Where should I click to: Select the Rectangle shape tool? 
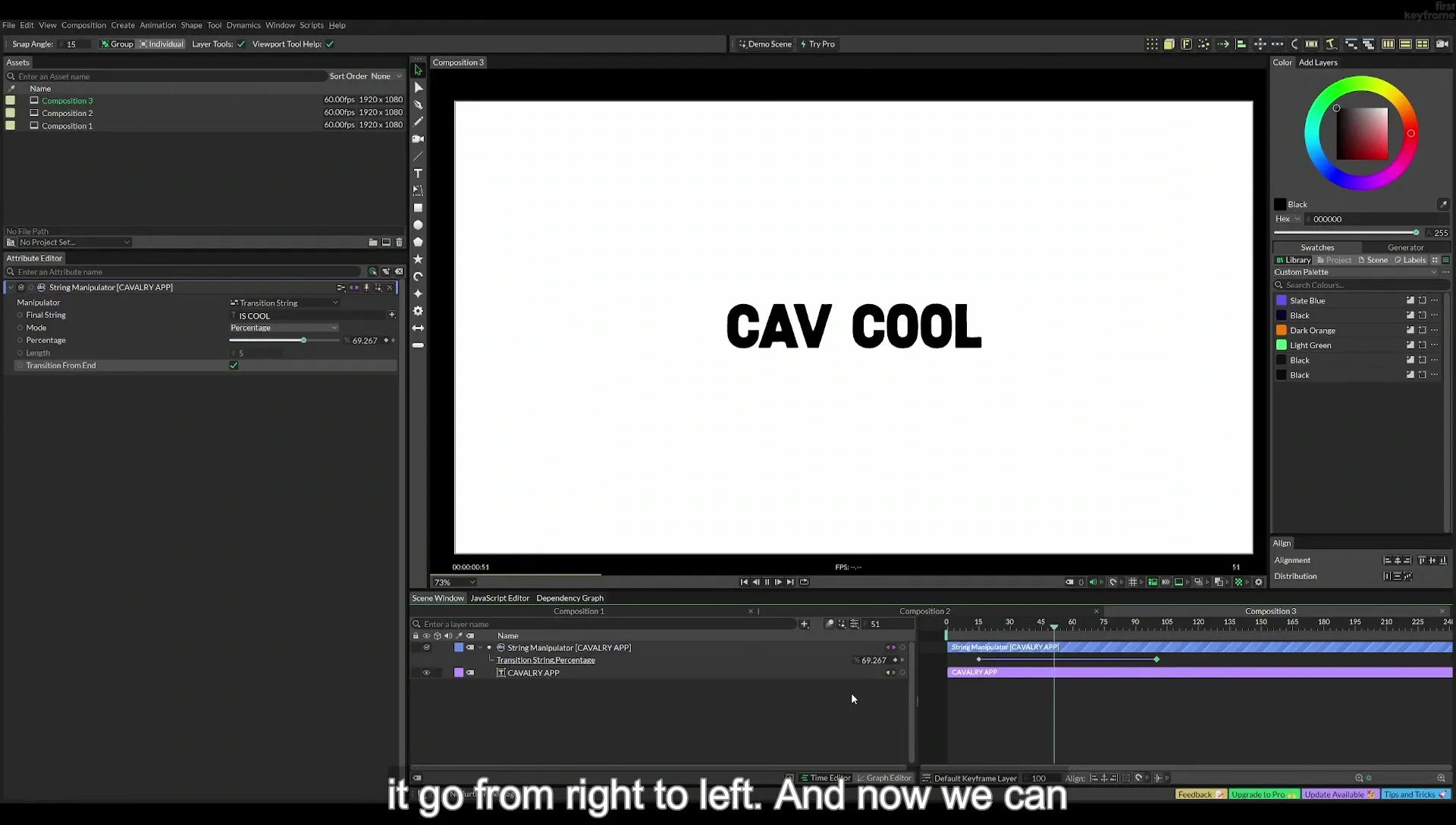418,208
